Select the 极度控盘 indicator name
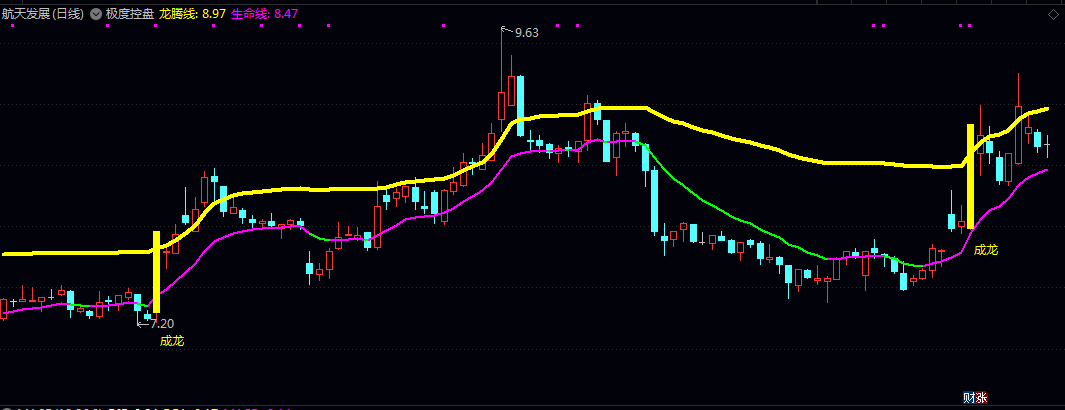This screenshot has height=410, width=1065. pyautogui.click(x=129, y=13)
